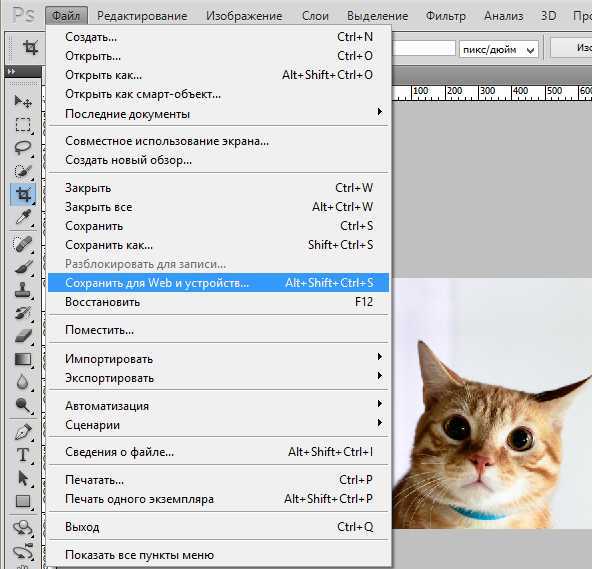Choose Открыть как... menu entry
The height and width of the screenshot is (569, 592).
point(218,75)
